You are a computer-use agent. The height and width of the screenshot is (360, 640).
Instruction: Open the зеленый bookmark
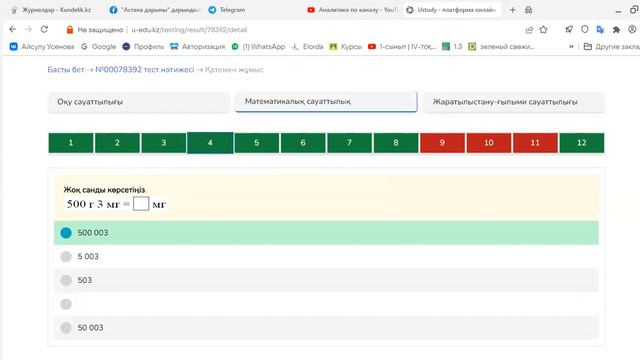[501, 47]
